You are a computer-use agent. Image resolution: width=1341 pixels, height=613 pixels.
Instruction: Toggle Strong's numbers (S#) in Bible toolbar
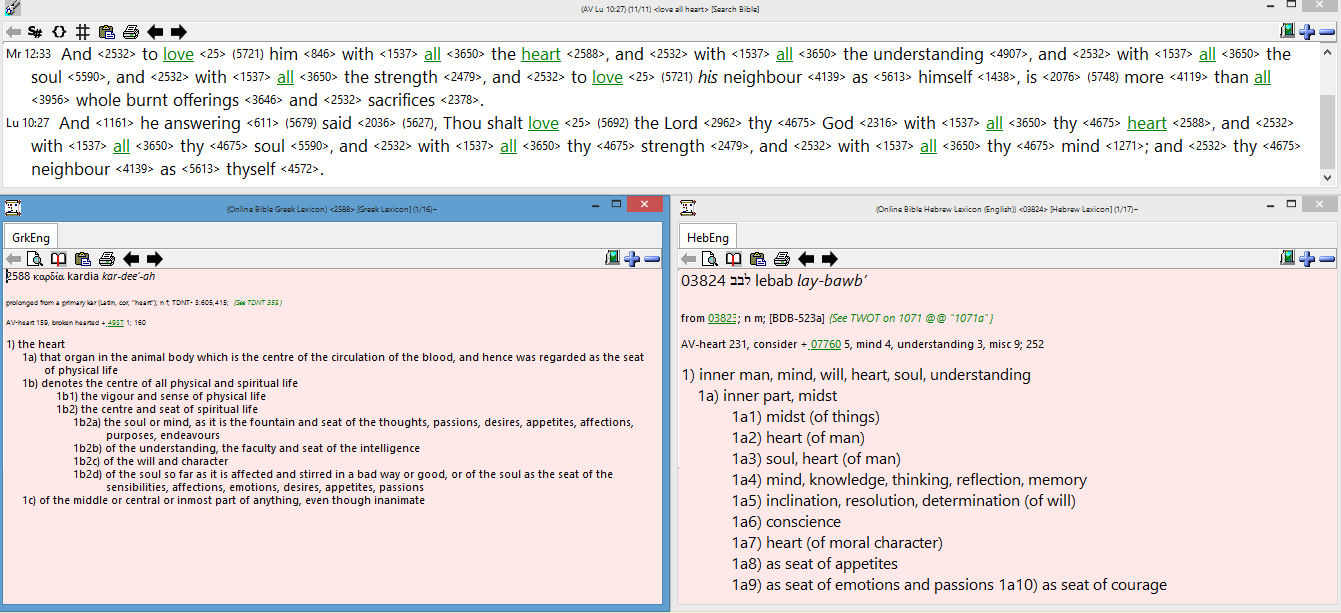click(36, 32)
